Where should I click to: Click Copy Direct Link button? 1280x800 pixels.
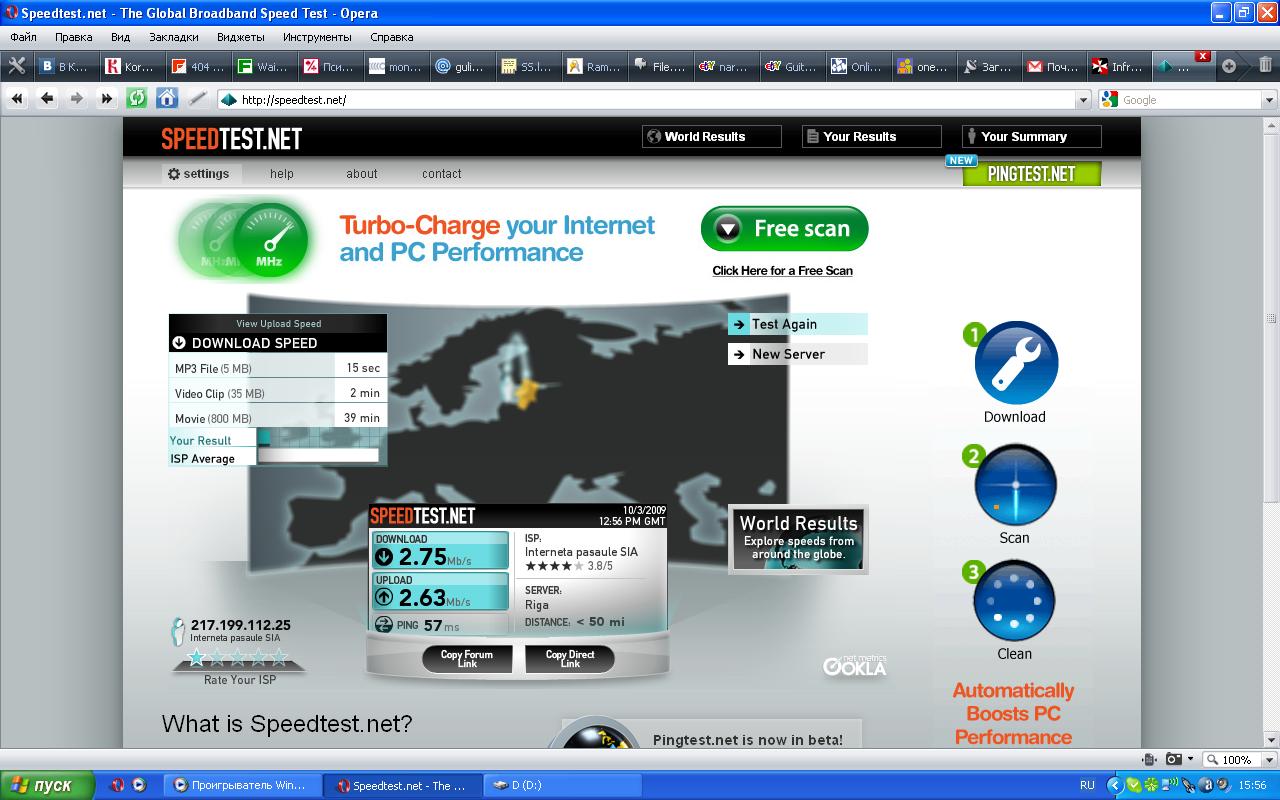570,659
